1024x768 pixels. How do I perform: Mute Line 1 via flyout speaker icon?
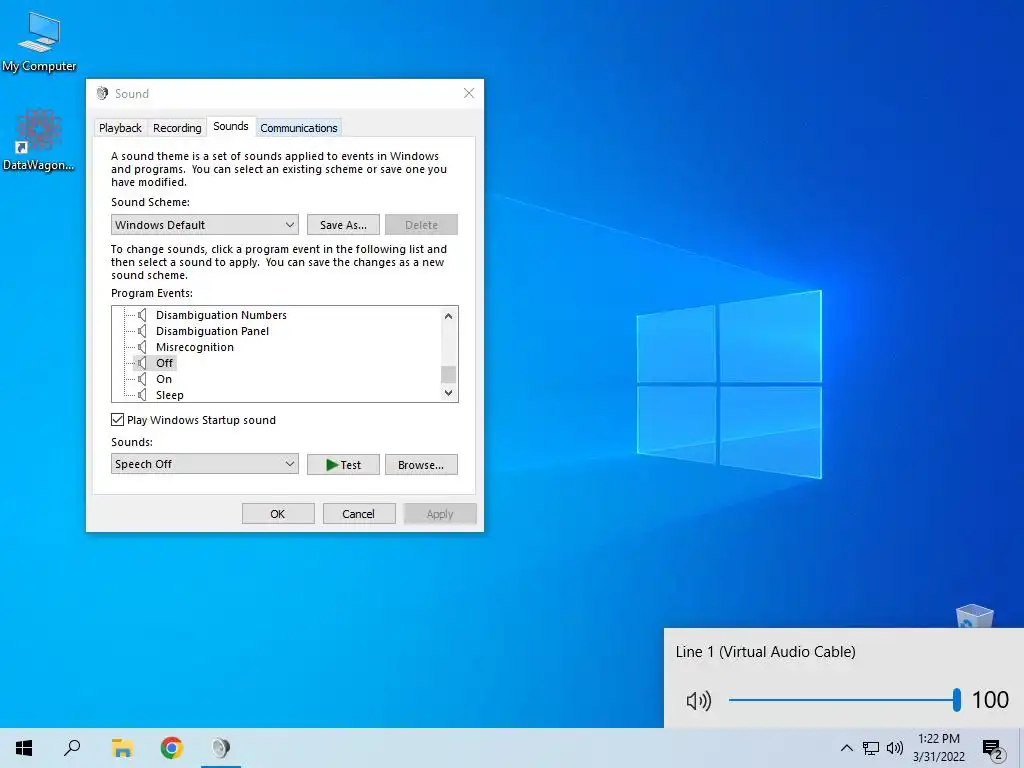point(698,701)
